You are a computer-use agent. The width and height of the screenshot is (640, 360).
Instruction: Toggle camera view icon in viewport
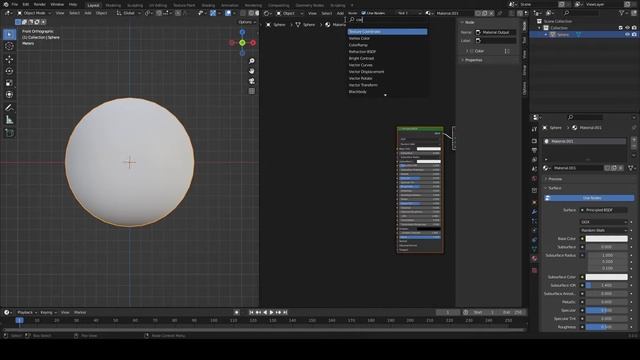coord(252,81)
